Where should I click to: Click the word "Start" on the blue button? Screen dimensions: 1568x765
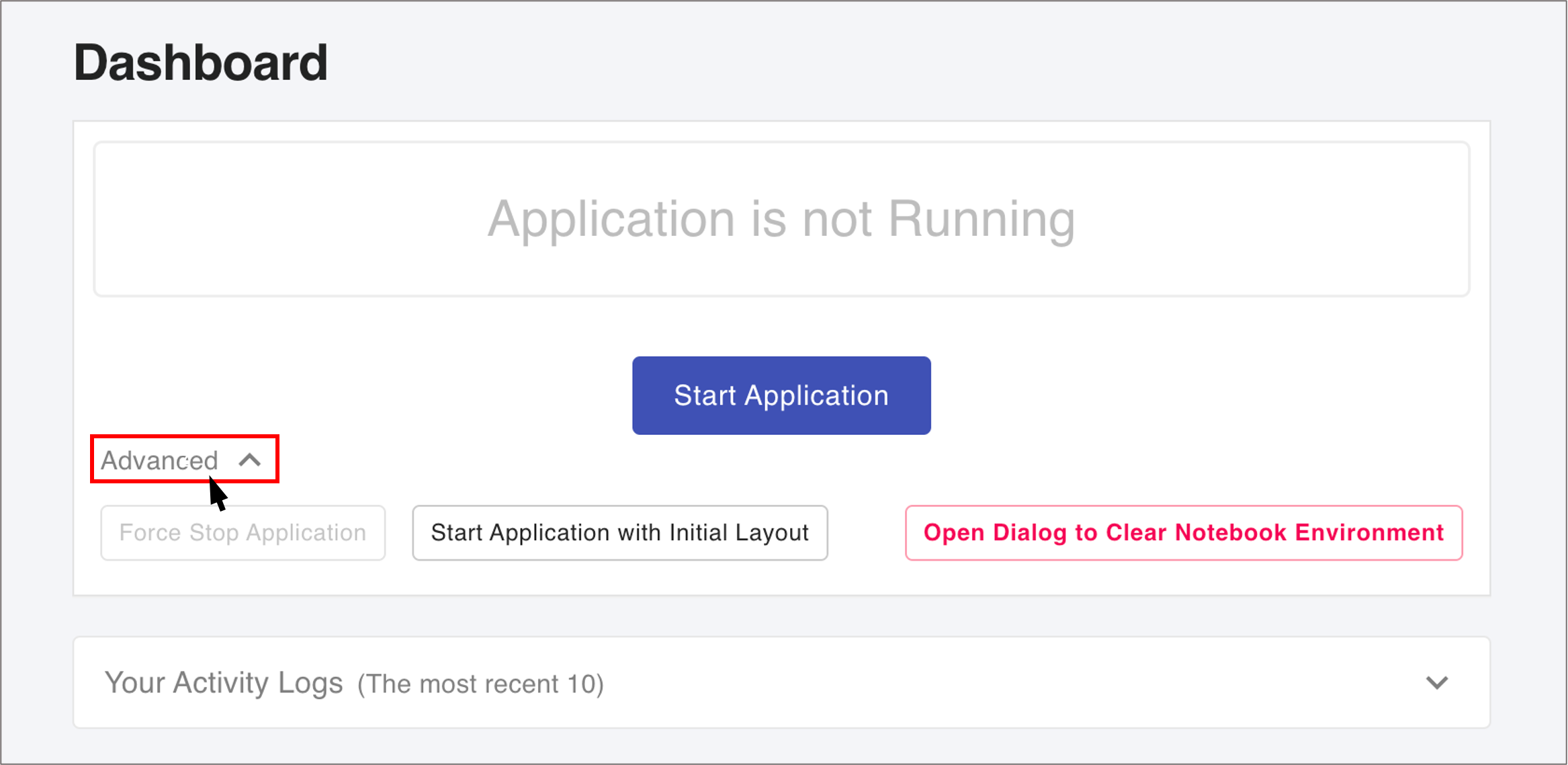pyautogui.click(x=705, y=395)
